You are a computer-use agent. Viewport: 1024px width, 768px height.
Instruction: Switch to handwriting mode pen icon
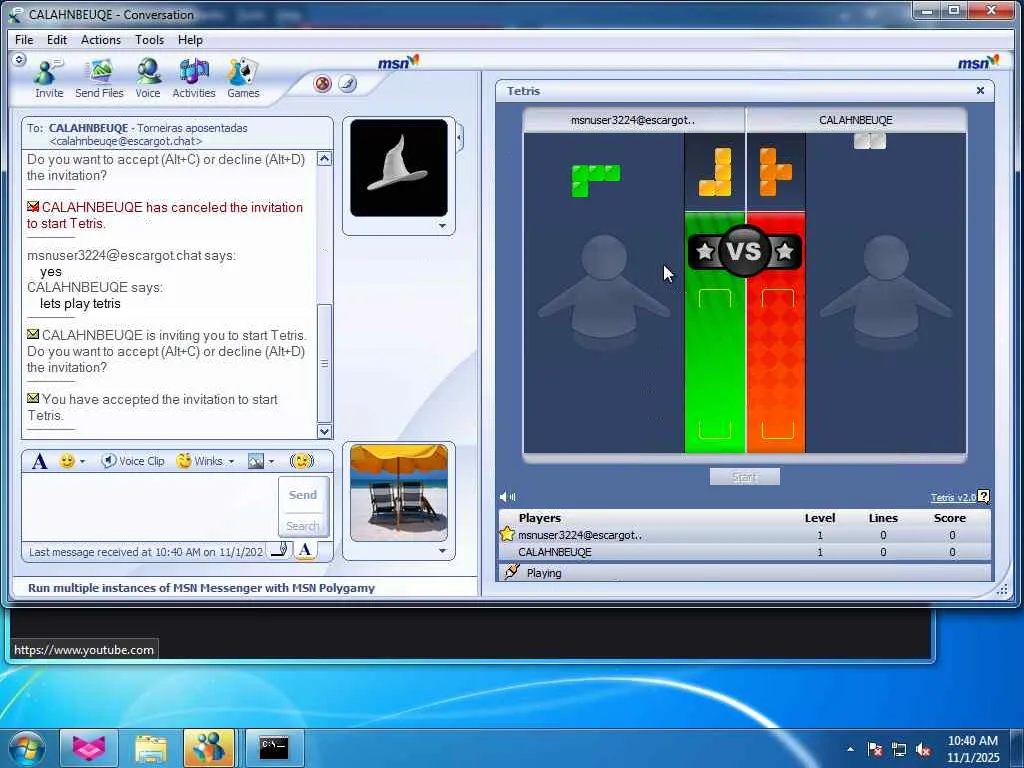(280, 550)
